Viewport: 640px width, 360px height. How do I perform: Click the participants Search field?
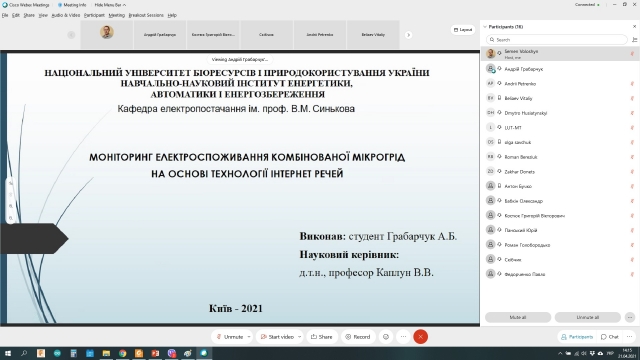(x=557, y=40)
